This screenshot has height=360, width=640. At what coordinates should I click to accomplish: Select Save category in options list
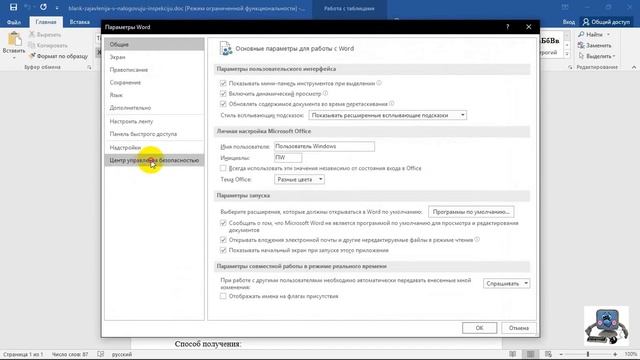154,82
